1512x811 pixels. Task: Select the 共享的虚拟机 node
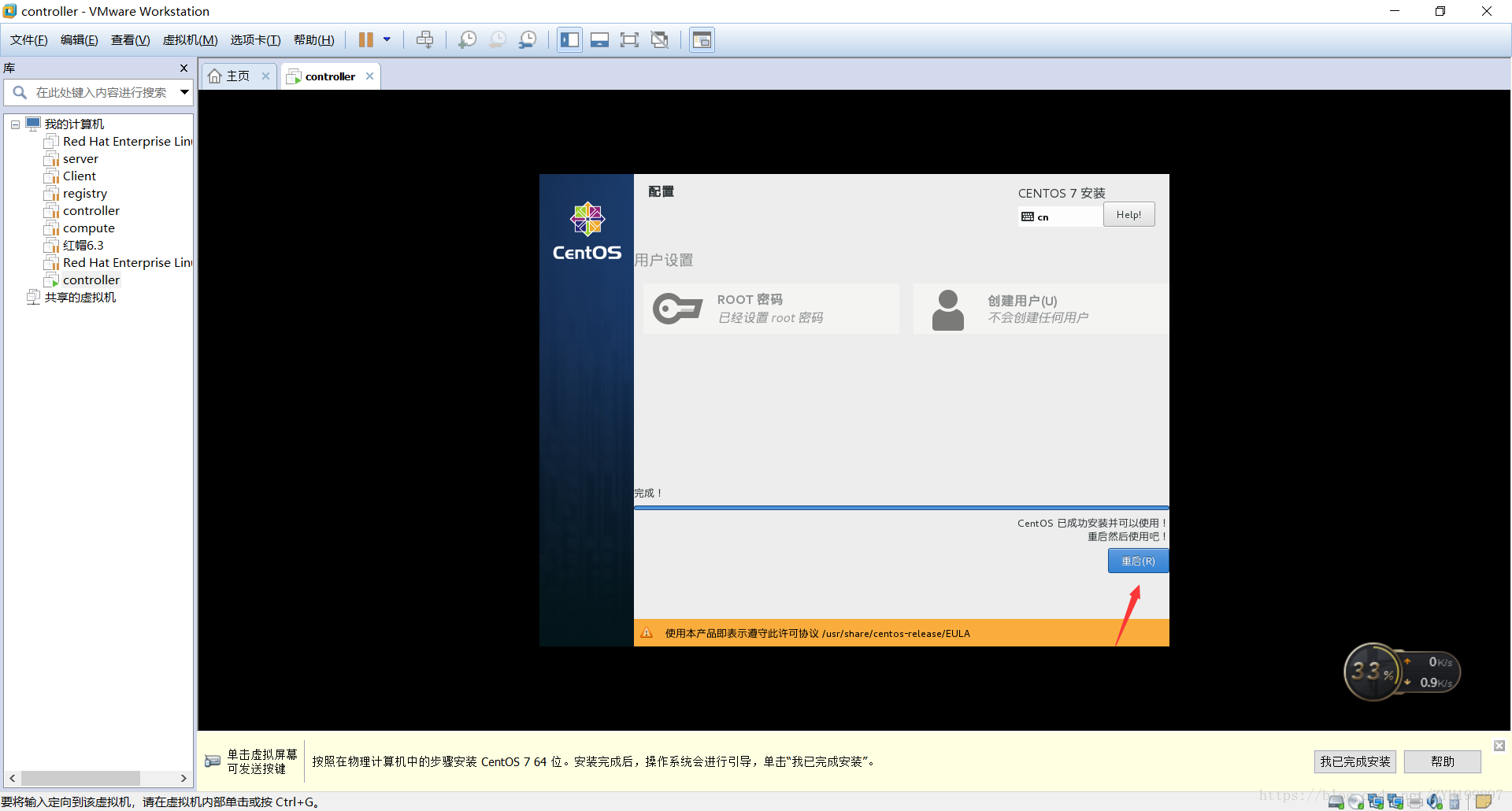[72, 298]
